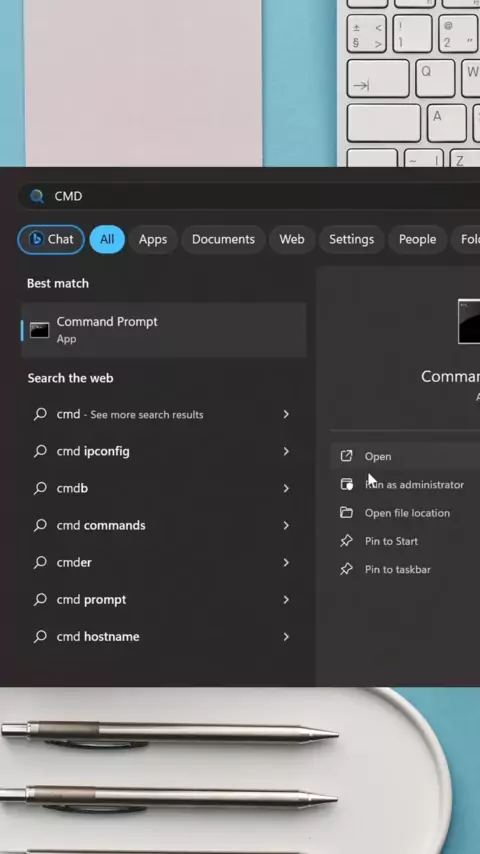The height and width of the screenshot is (854, 480).
Task: Choose Pin to Start
Action: (405, 541)
